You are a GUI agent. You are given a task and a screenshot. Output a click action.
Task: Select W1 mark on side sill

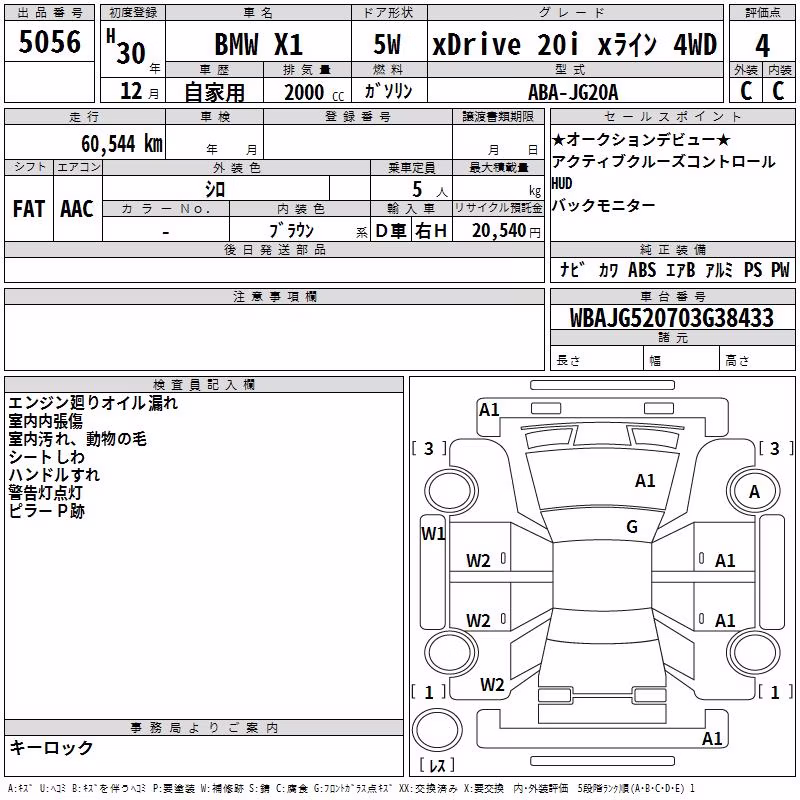click(433, 534)
